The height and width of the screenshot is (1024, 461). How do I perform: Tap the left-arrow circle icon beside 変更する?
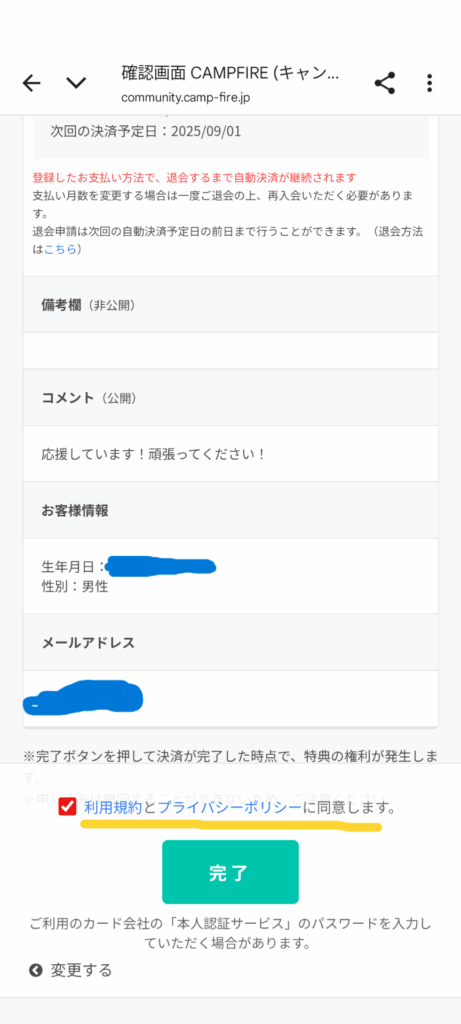click(36, 970)
